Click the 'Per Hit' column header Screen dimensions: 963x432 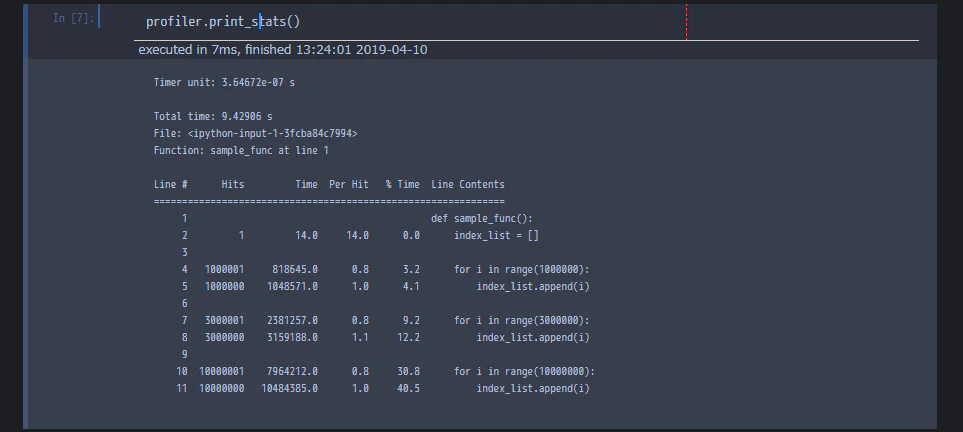coord(349,184)
